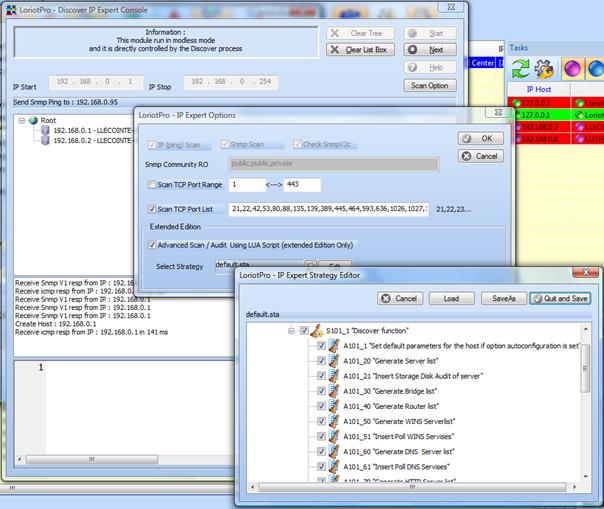This screenshot has height=509, width=604.
Task: Click the server icon for 192.168.0.1
Action: click(45, 130)
